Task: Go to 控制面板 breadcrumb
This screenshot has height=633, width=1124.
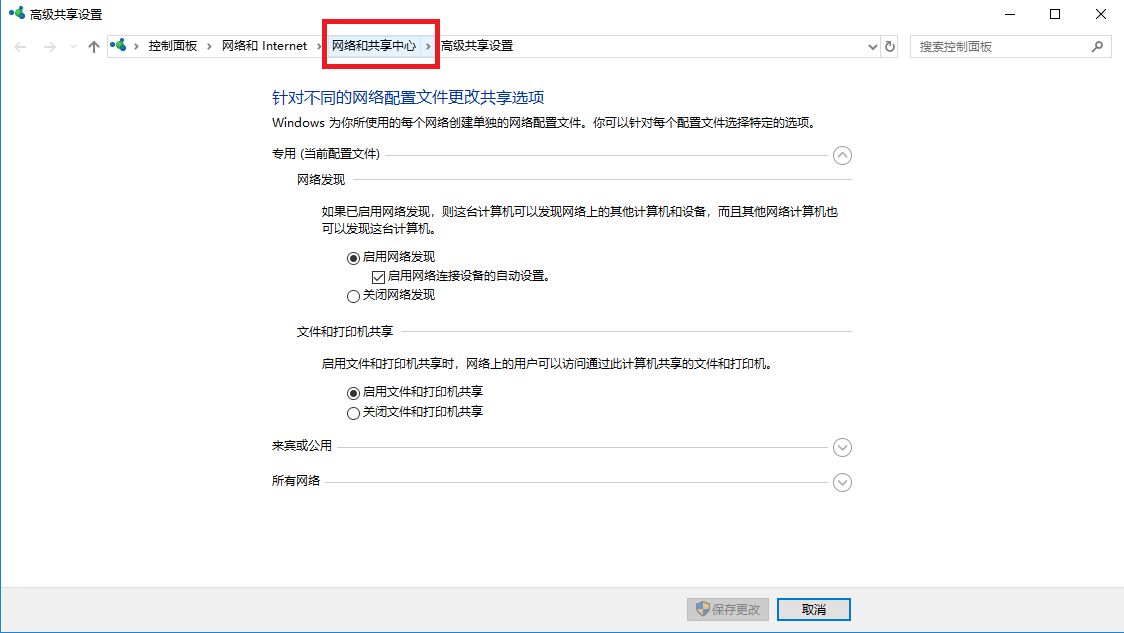Action: [173, 46]
